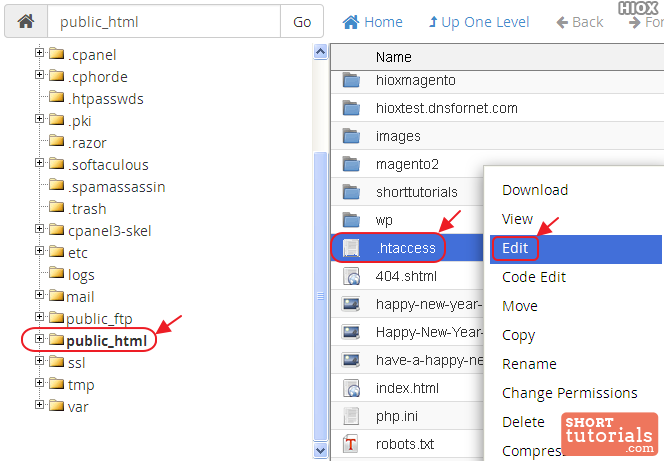Choose Move from context menu

pyautogui.click(x=520, y=306)
